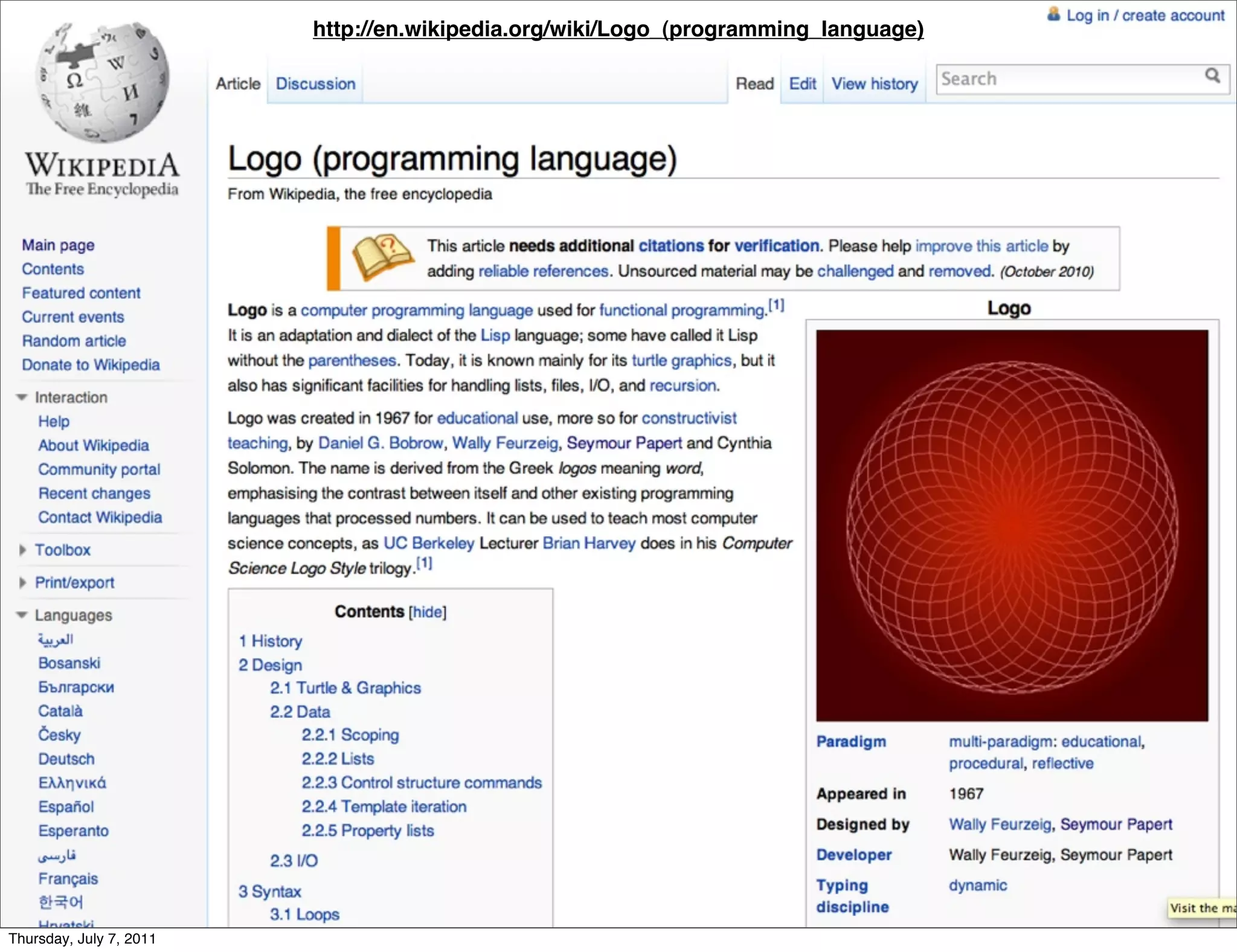Open About Wikipedia link
This screenshot has width=1237, height=952.
pos(94,446)
